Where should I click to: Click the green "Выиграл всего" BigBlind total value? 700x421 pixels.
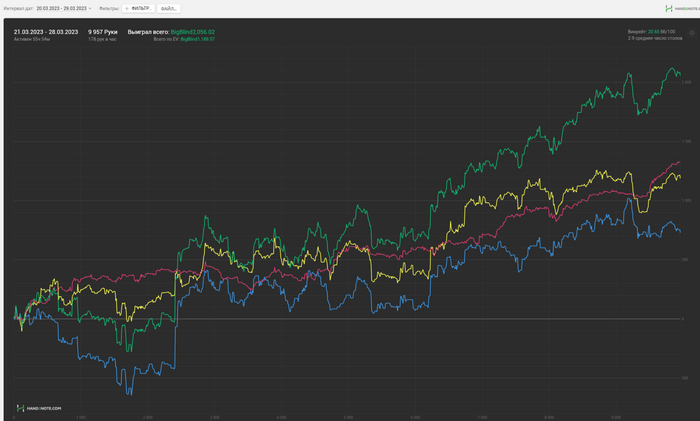(x=193, y=32)
